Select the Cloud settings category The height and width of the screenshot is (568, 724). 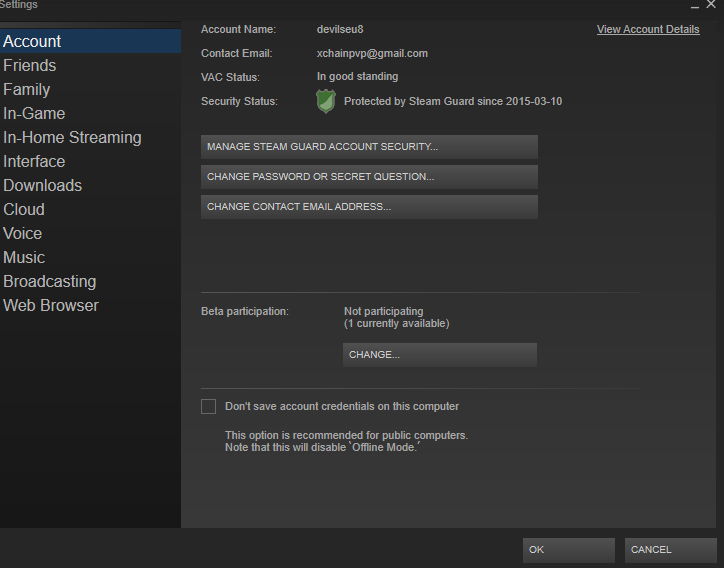pyautogui.click(x=90, y=209)
